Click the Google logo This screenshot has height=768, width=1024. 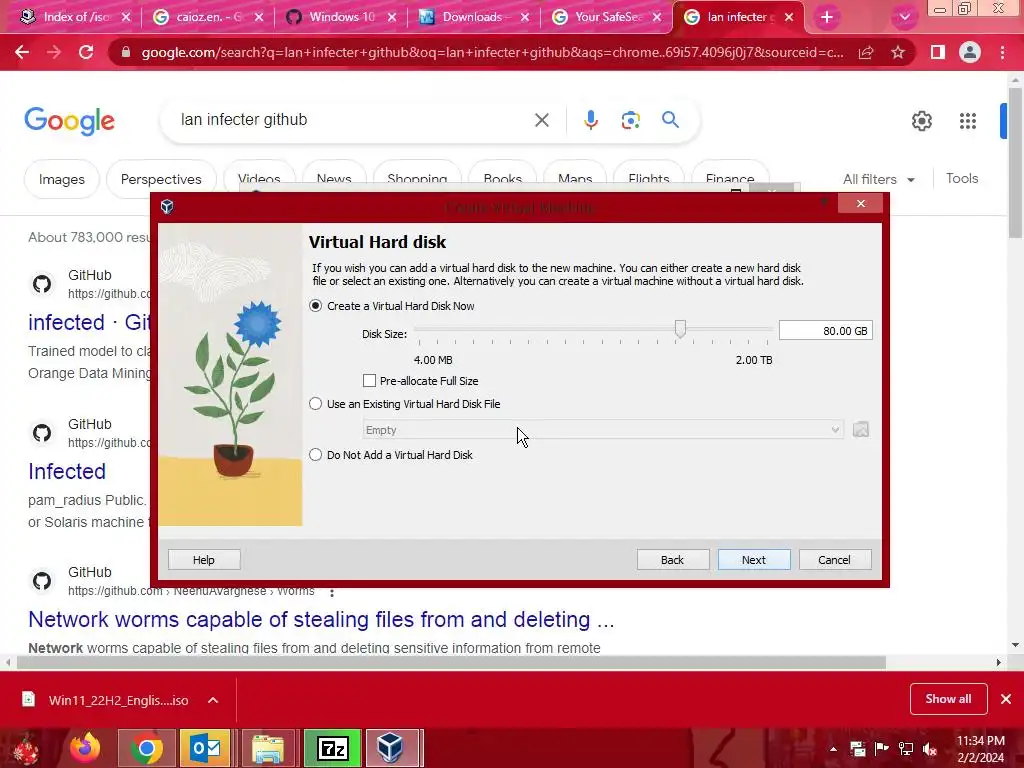[x=69, y=121]
